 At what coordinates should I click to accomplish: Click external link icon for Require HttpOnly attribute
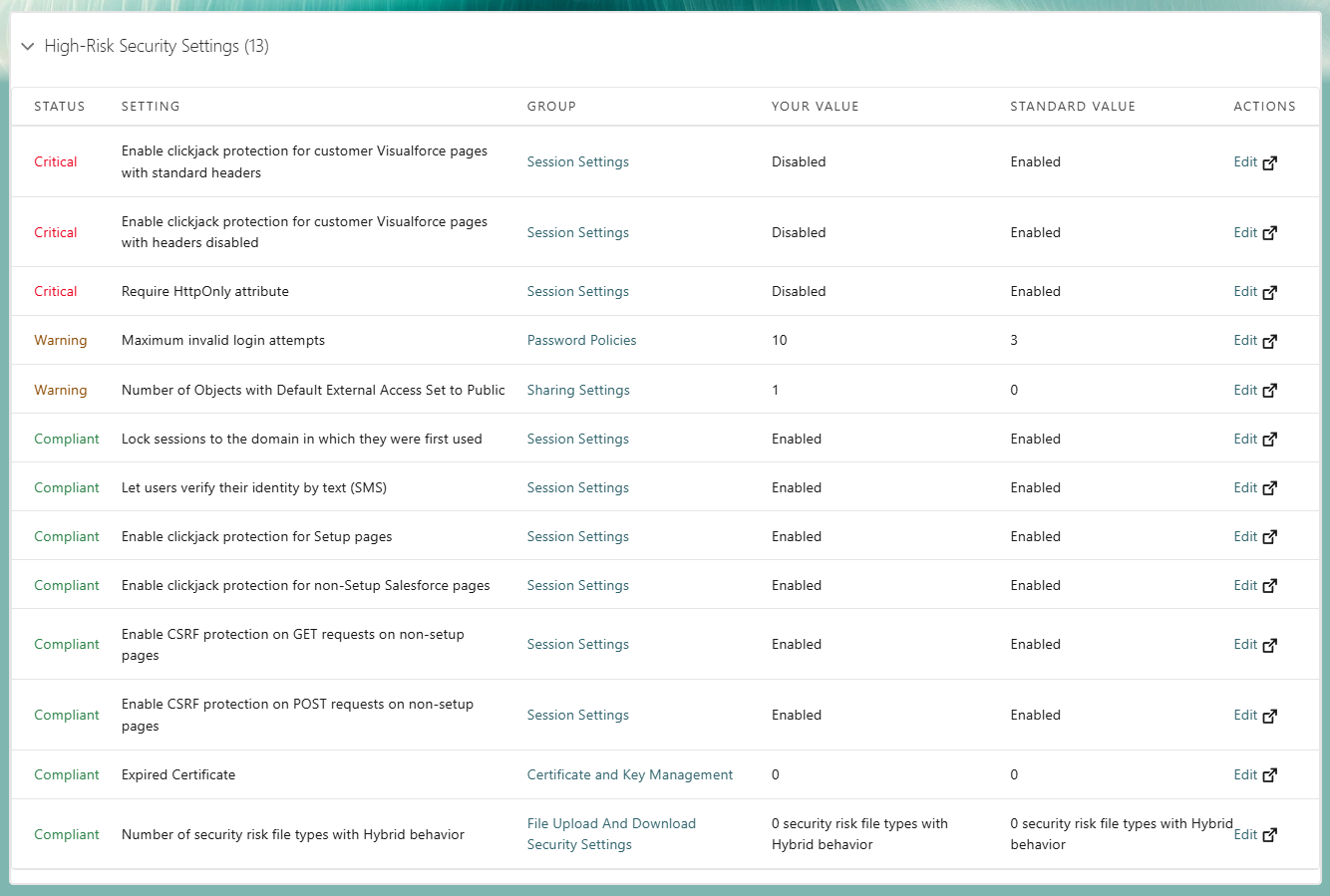pyautogui.click(x=1269, y=292)
